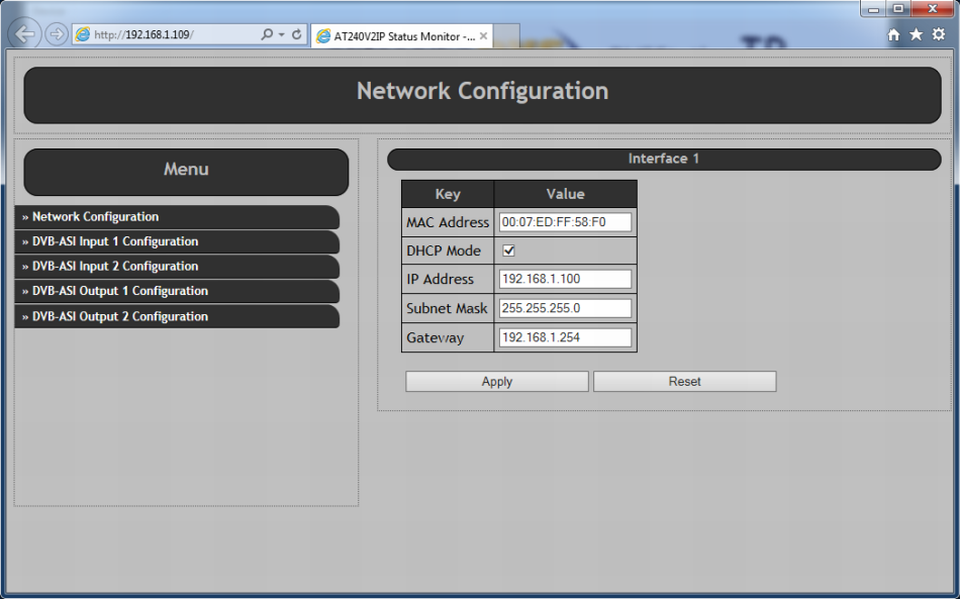Screen dimensions: 960x599
Task: Click the Subnet Mask input box
Action: (565, 308)
